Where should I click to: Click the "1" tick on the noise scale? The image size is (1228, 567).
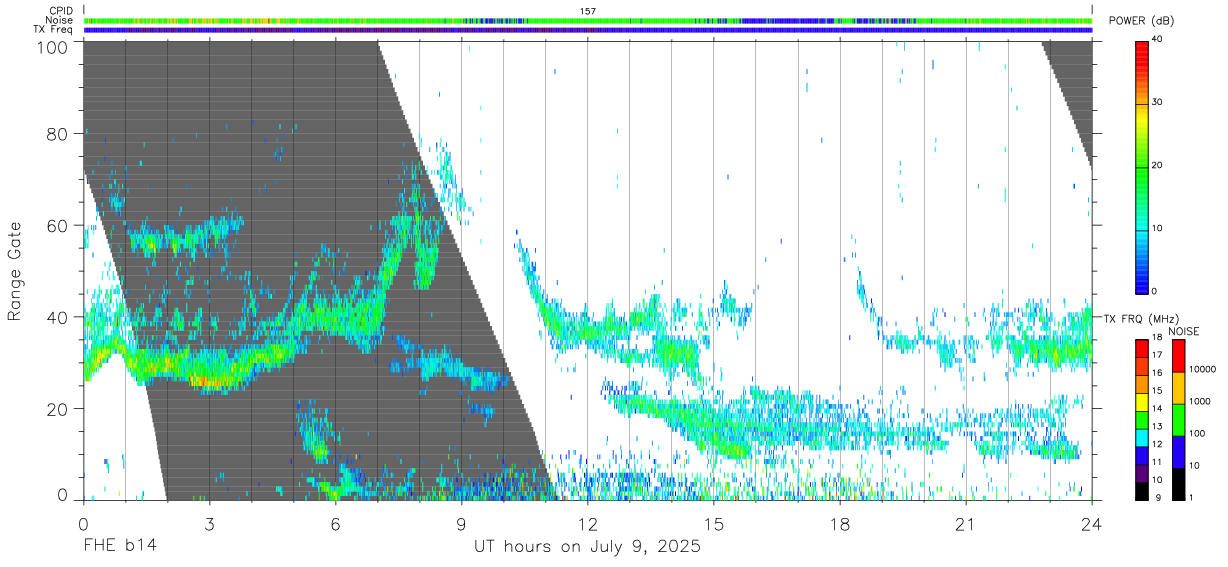(1192, 497)
